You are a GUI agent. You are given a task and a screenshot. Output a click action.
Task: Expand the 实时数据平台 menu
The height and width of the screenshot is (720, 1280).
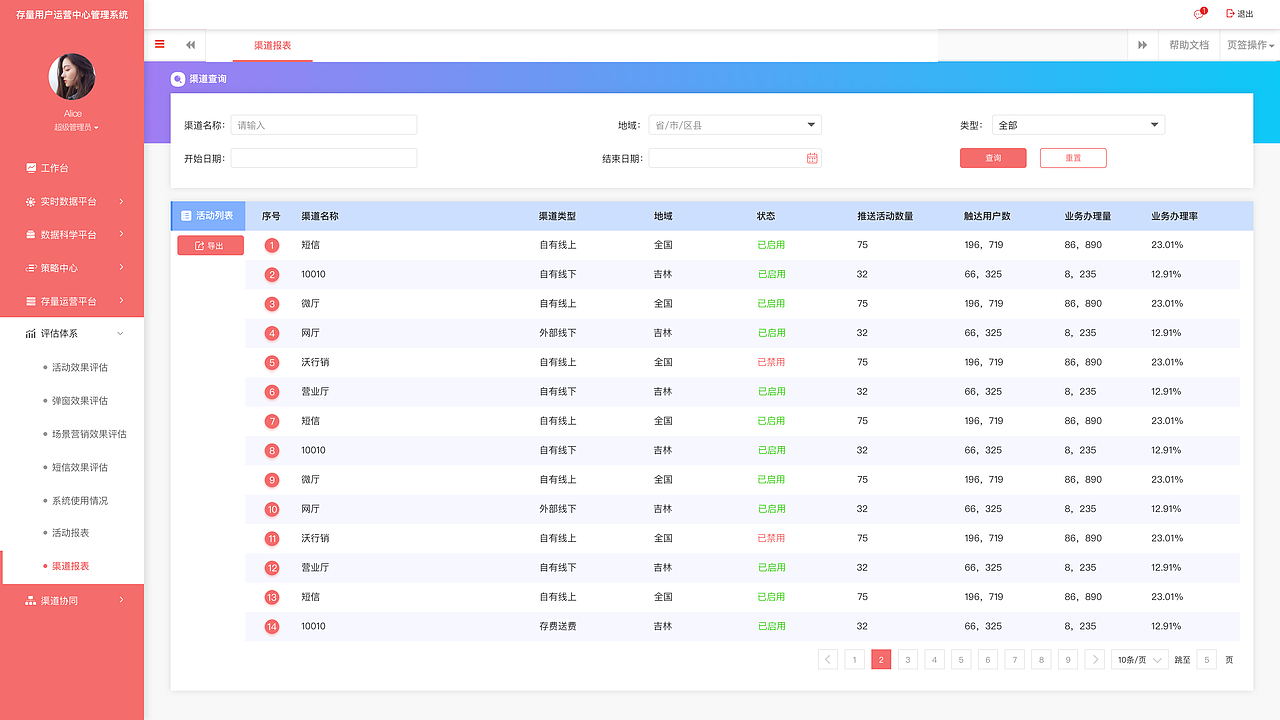coord(72,201)
